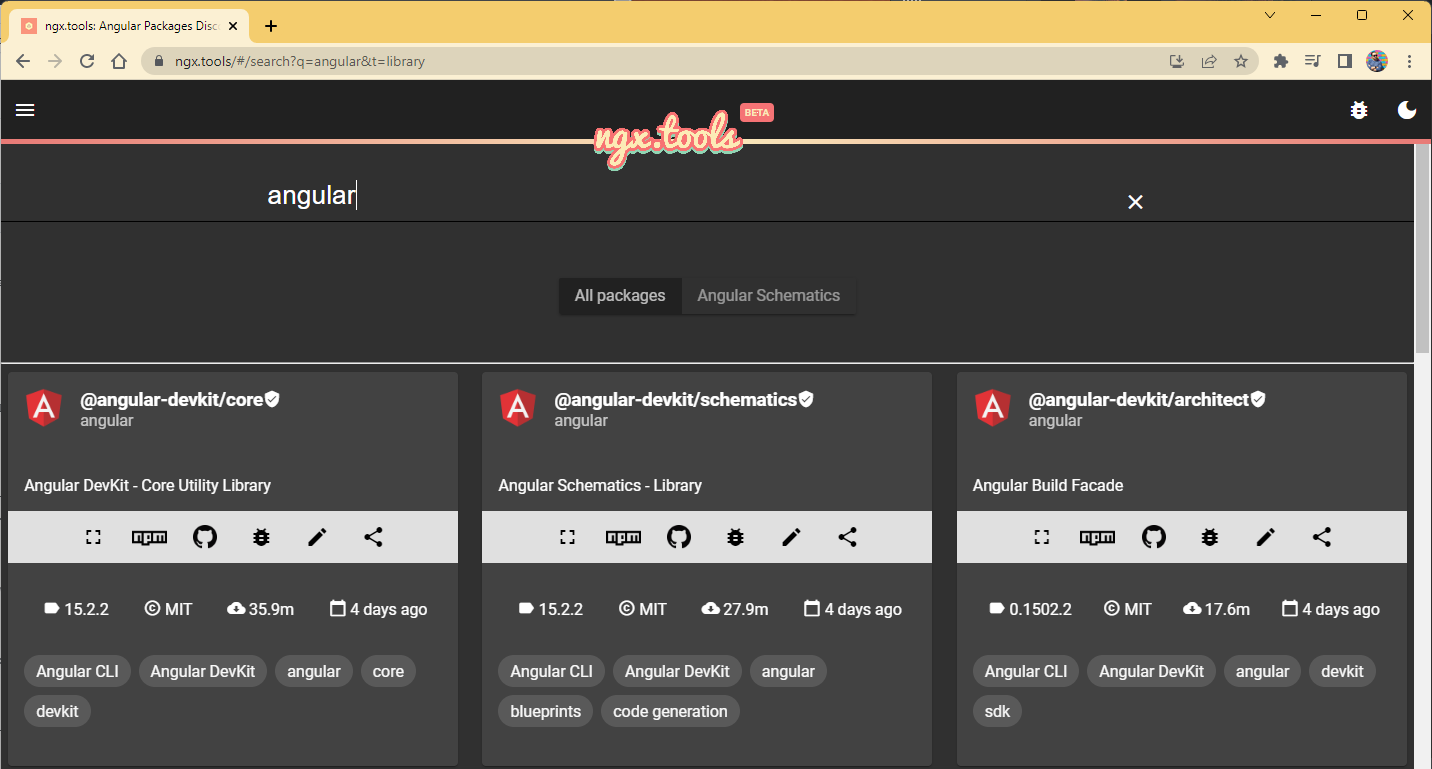Click the 35.9m downloads value
This screenshot has height=769, width=1432.
tap(271, 609)
